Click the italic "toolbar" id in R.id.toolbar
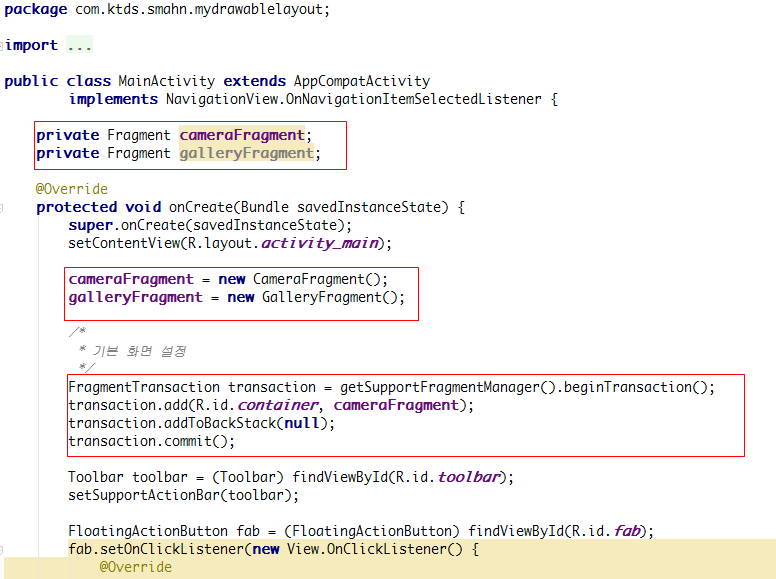This screenshot has height=579, width=776. 469,477
